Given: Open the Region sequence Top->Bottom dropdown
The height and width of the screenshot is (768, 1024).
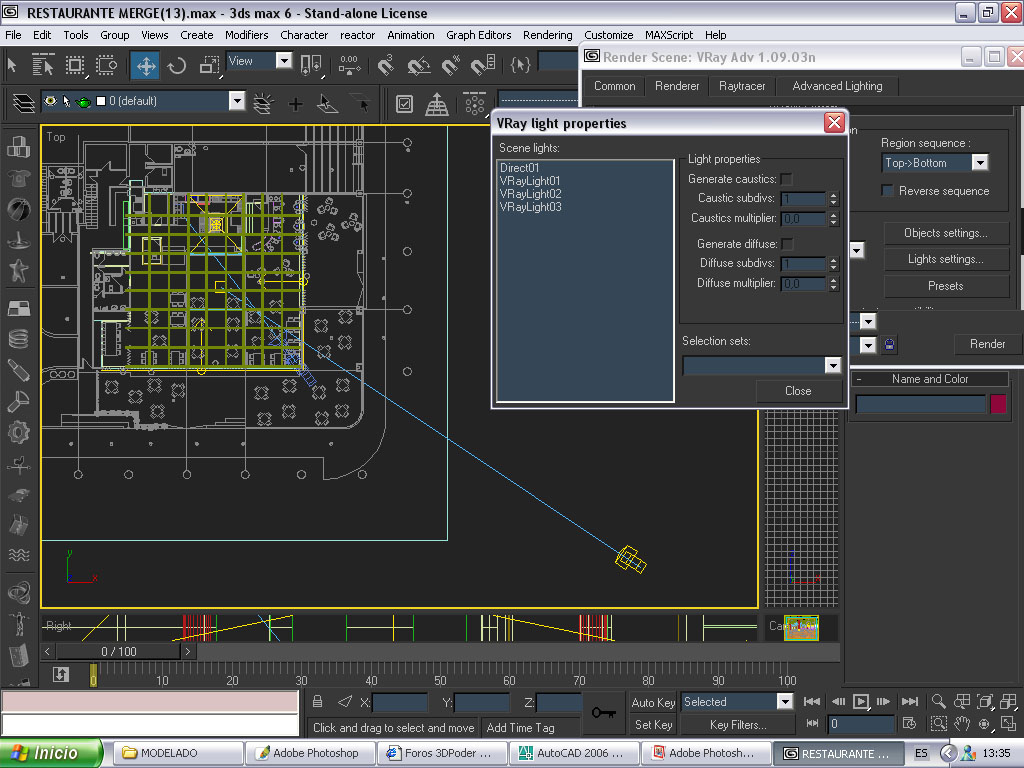Looking at the screenshot, I should pos(980,163).
